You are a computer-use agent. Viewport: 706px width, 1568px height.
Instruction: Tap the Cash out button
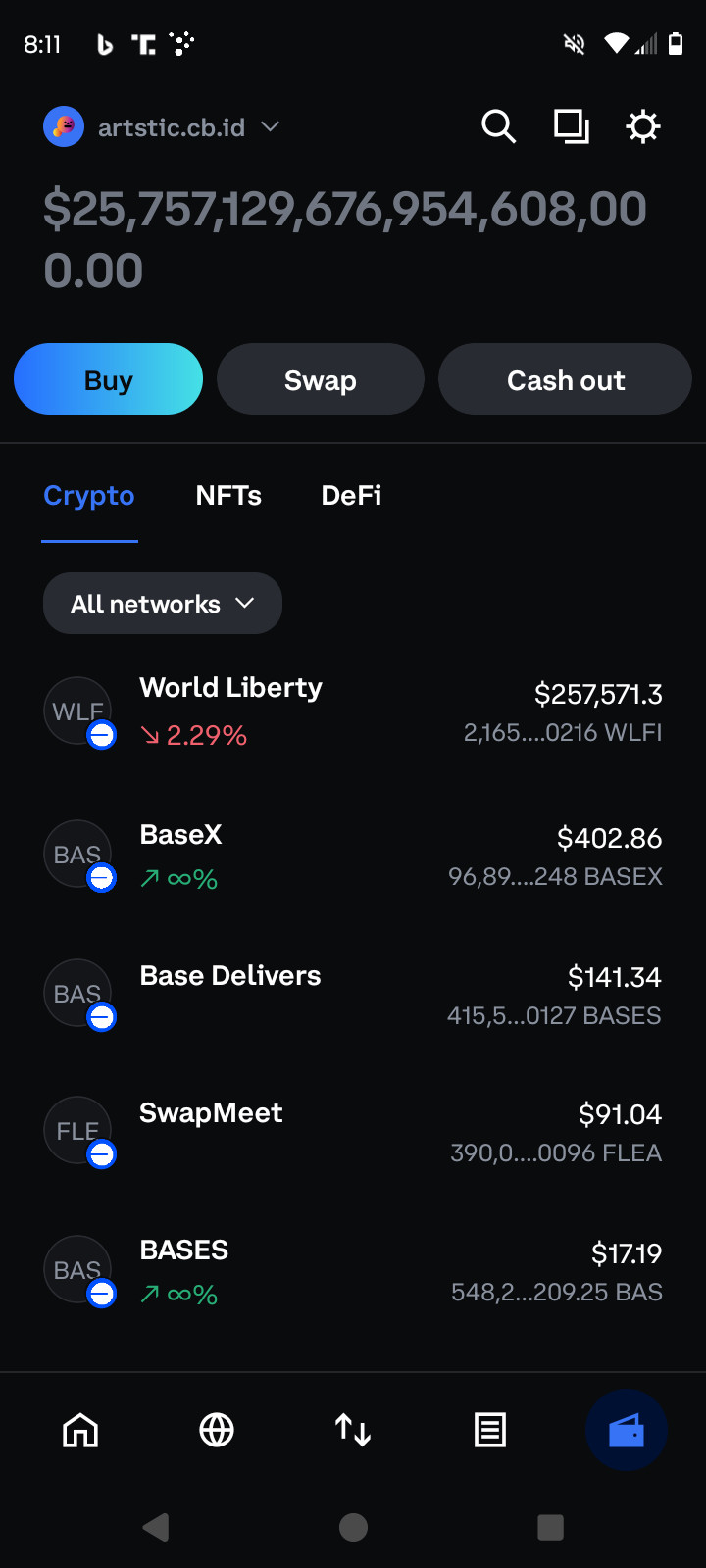(x=565, y=379)
